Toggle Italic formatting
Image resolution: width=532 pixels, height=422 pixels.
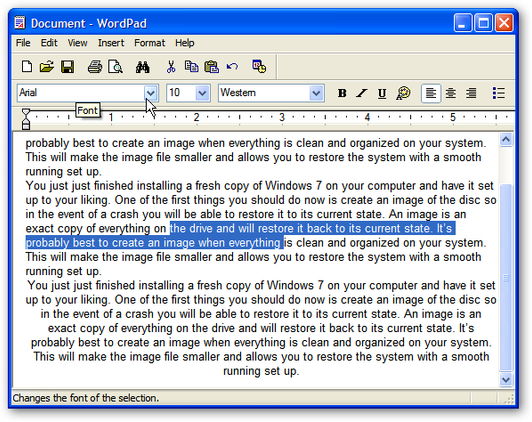pyautogui.click(x=362, y=93)
